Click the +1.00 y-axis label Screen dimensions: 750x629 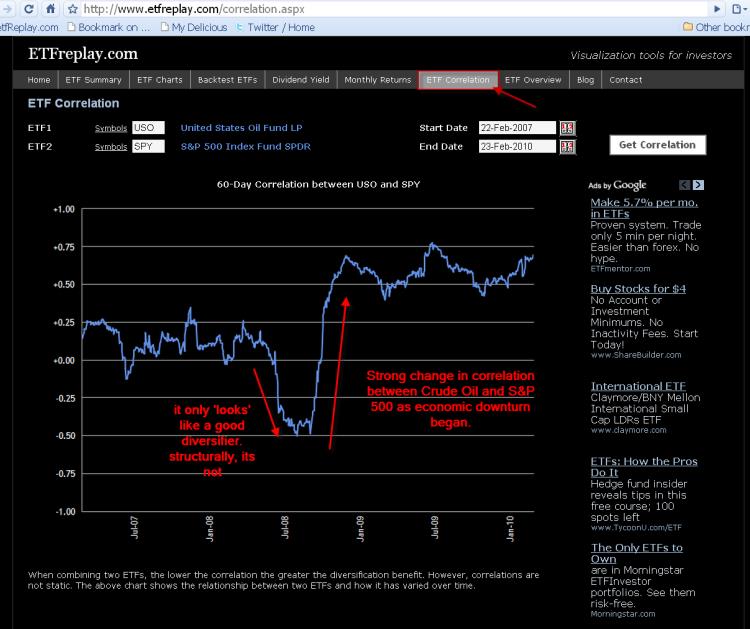[x=64, y=210]
